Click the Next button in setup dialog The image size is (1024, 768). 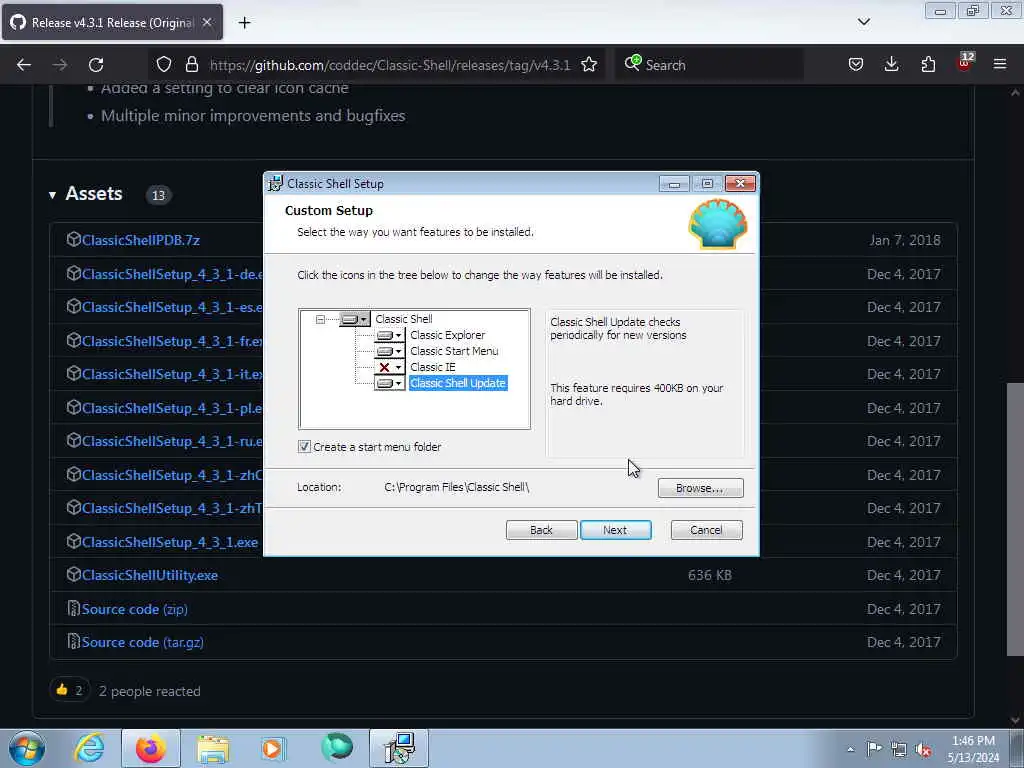click(615, 530)
